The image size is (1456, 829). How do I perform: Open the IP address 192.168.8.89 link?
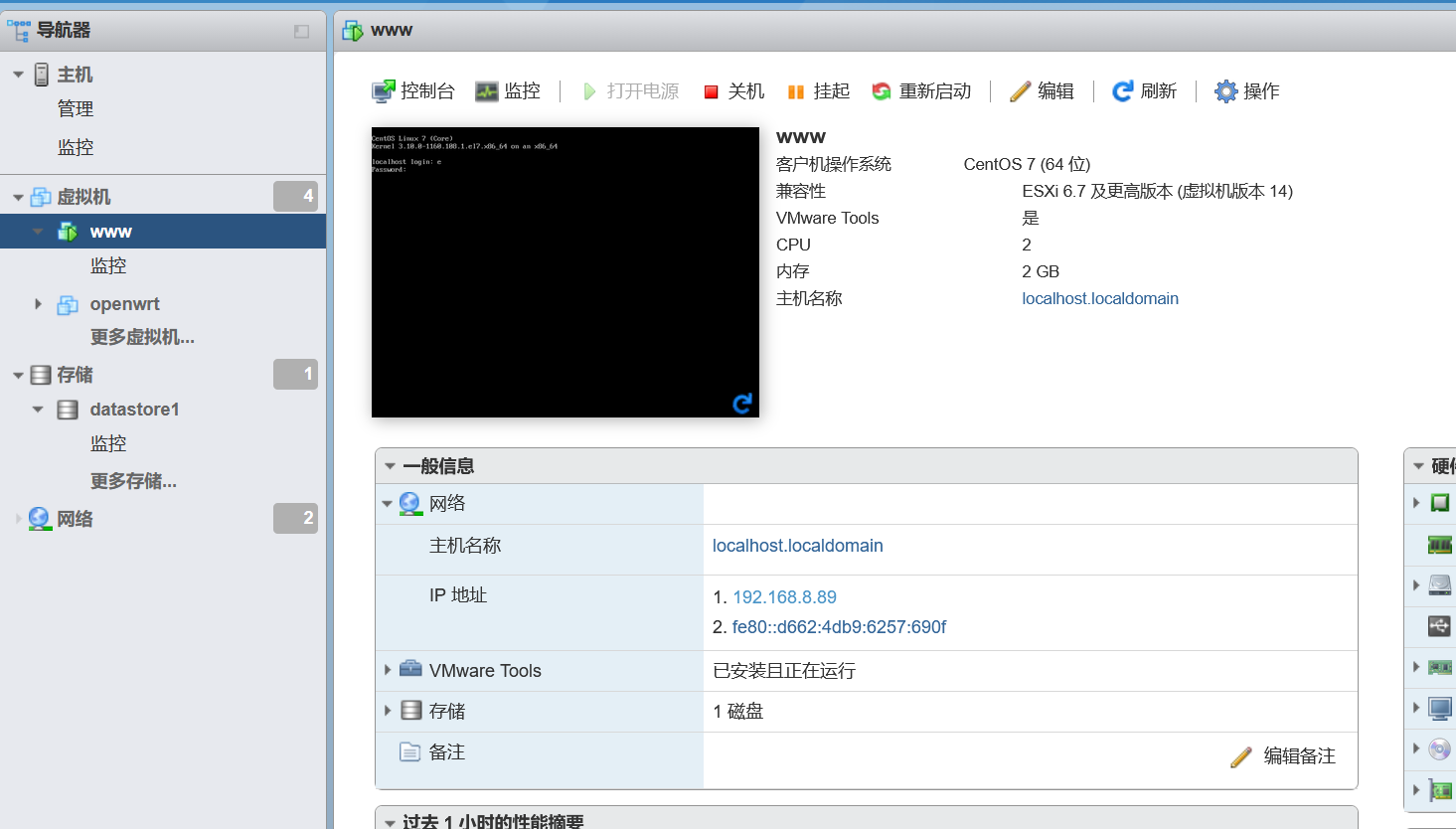coord(784,597)
